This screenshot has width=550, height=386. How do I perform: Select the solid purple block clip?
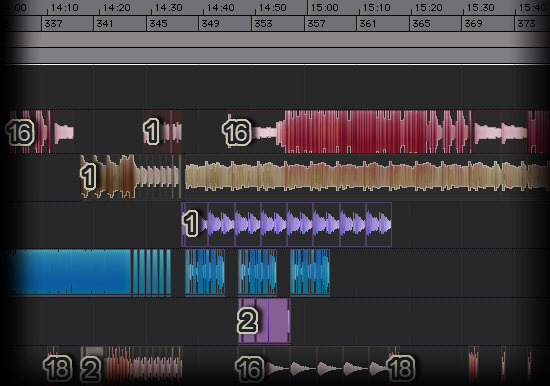pos(264,320)
